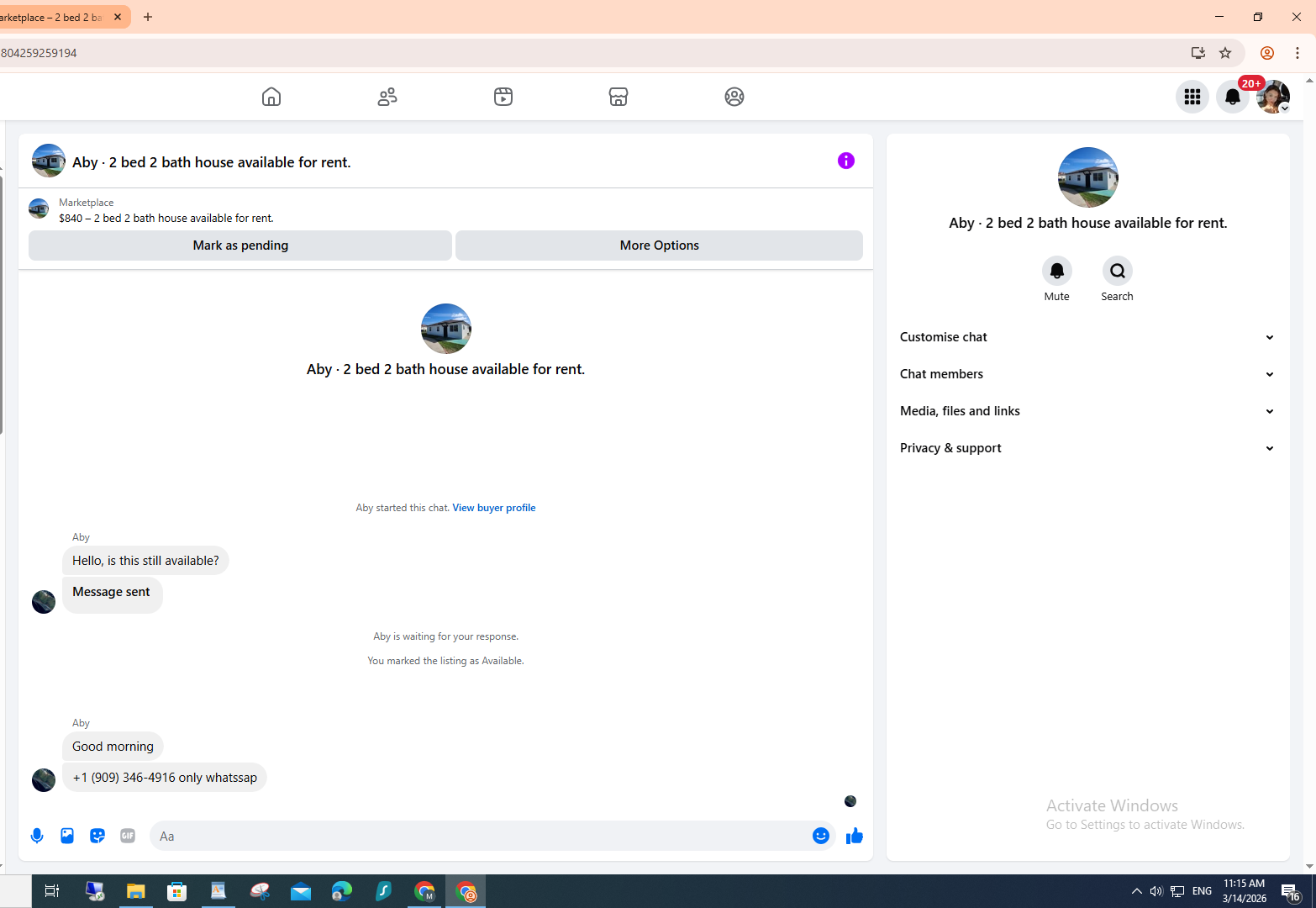Screen dimensions: 1316x908
Task: Open the Marketplace storefront icon
Action: tap(619, 97)
